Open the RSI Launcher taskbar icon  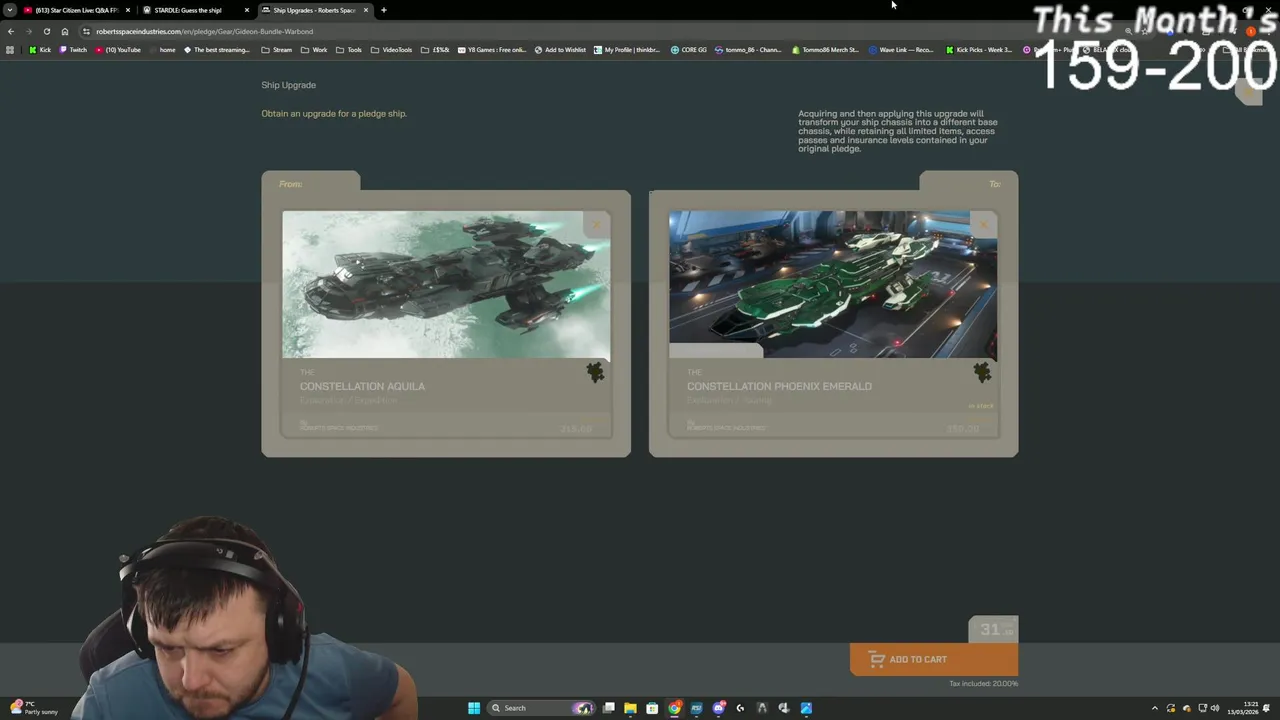tap(697, 708)
